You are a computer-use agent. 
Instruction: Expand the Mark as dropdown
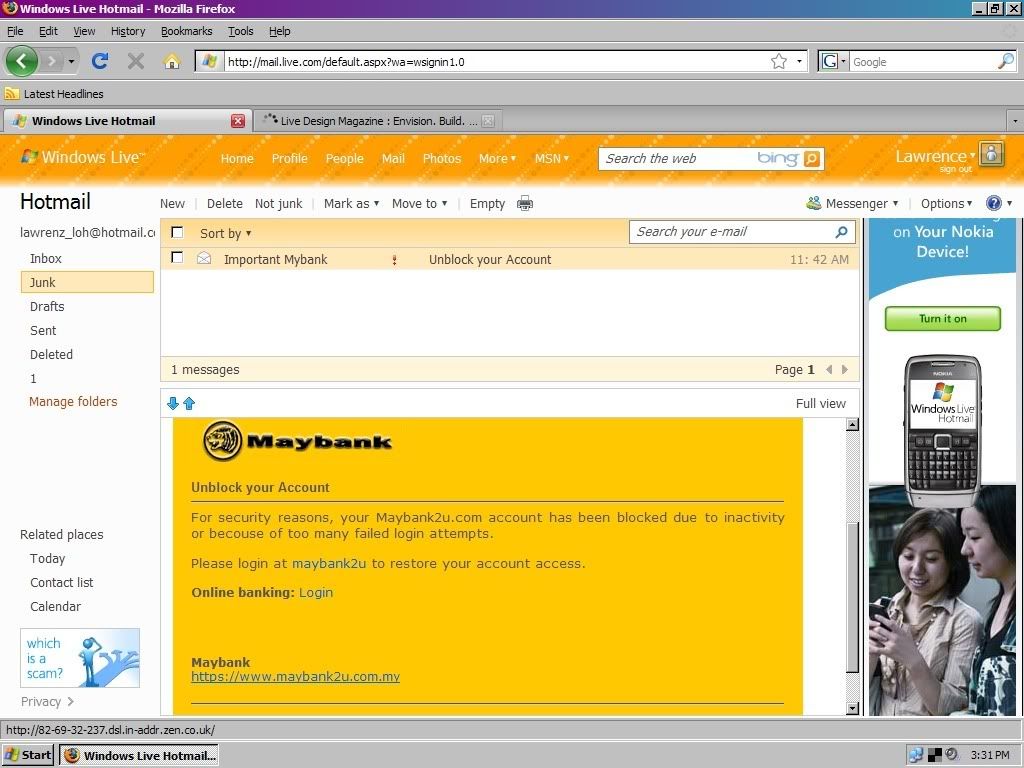tap(351, 204)
